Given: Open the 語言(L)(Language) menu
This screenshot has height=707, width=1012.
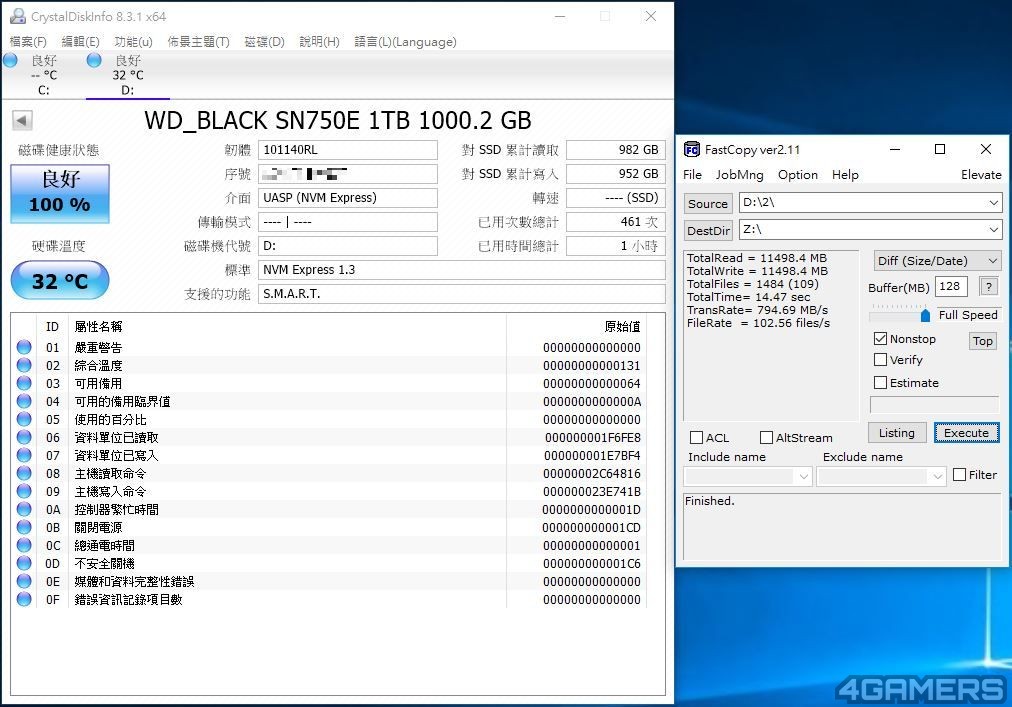Looking at the screenshot, I should click(x=405, y=42).
